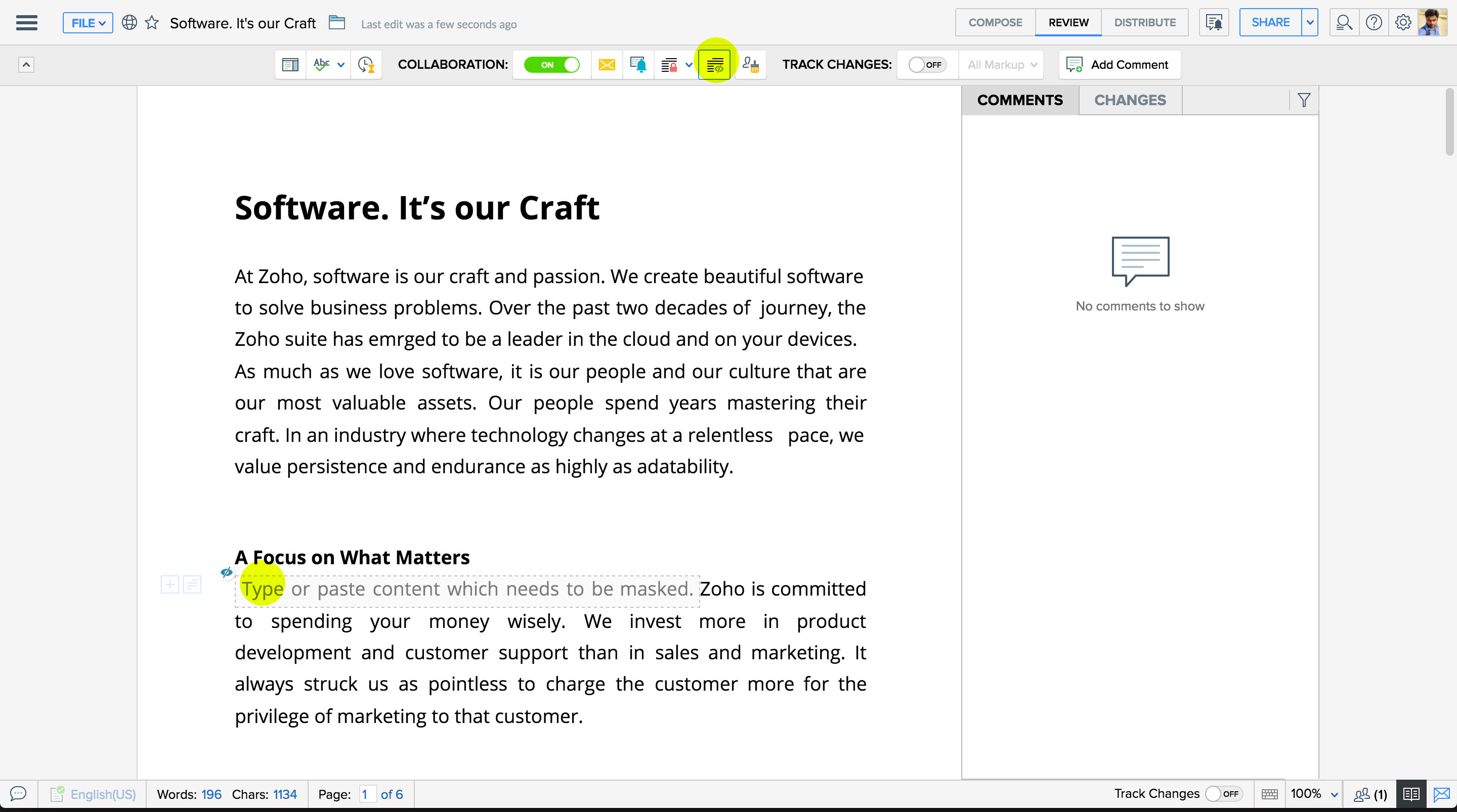This screenshot has width=1457, height=812.
Task: Click the mask content toolbar icon
Action: pyautogui.click(x=715, y=65)
